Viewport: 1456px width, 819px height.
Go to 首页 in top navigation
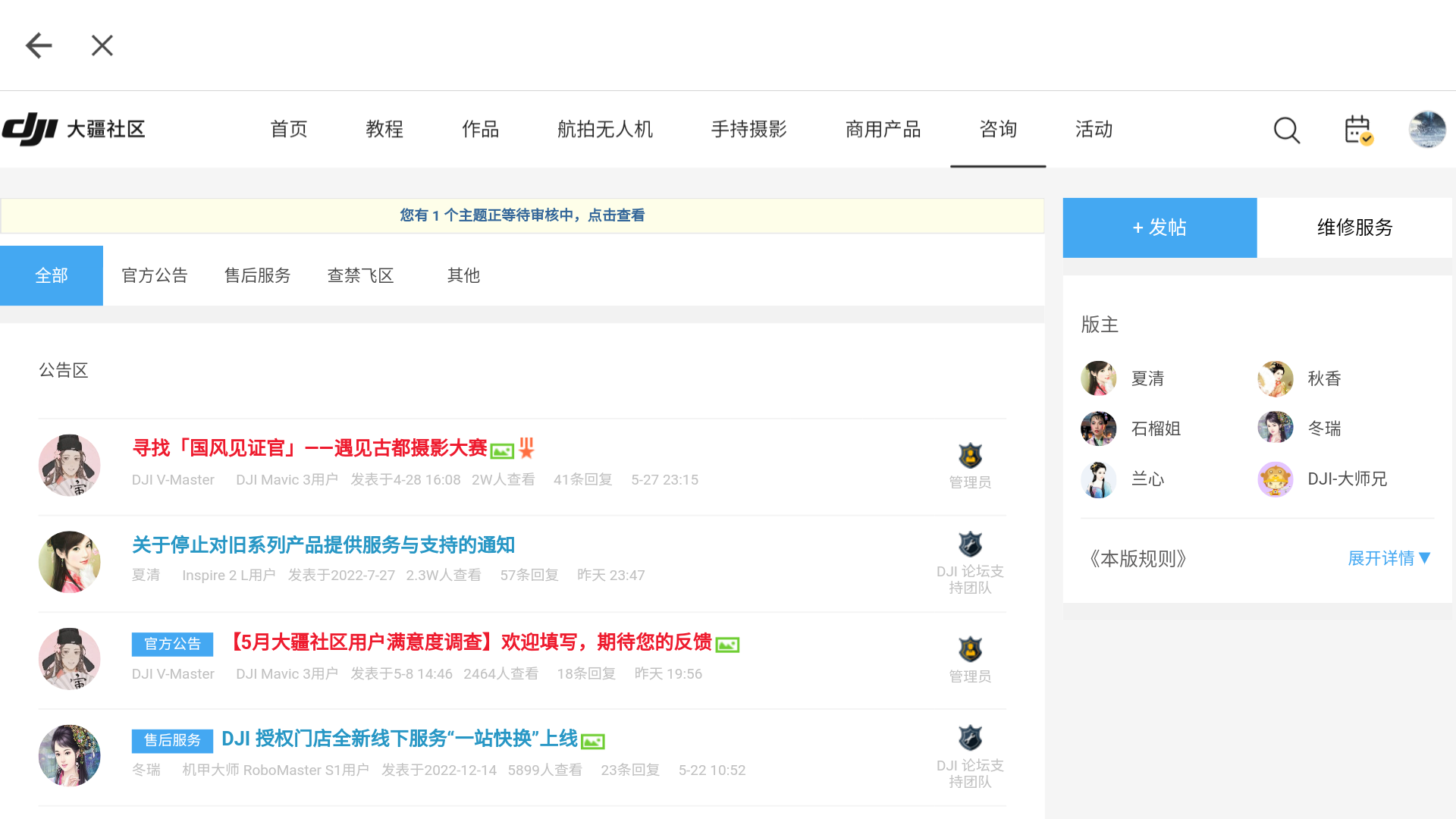click(x=289, y=129)
